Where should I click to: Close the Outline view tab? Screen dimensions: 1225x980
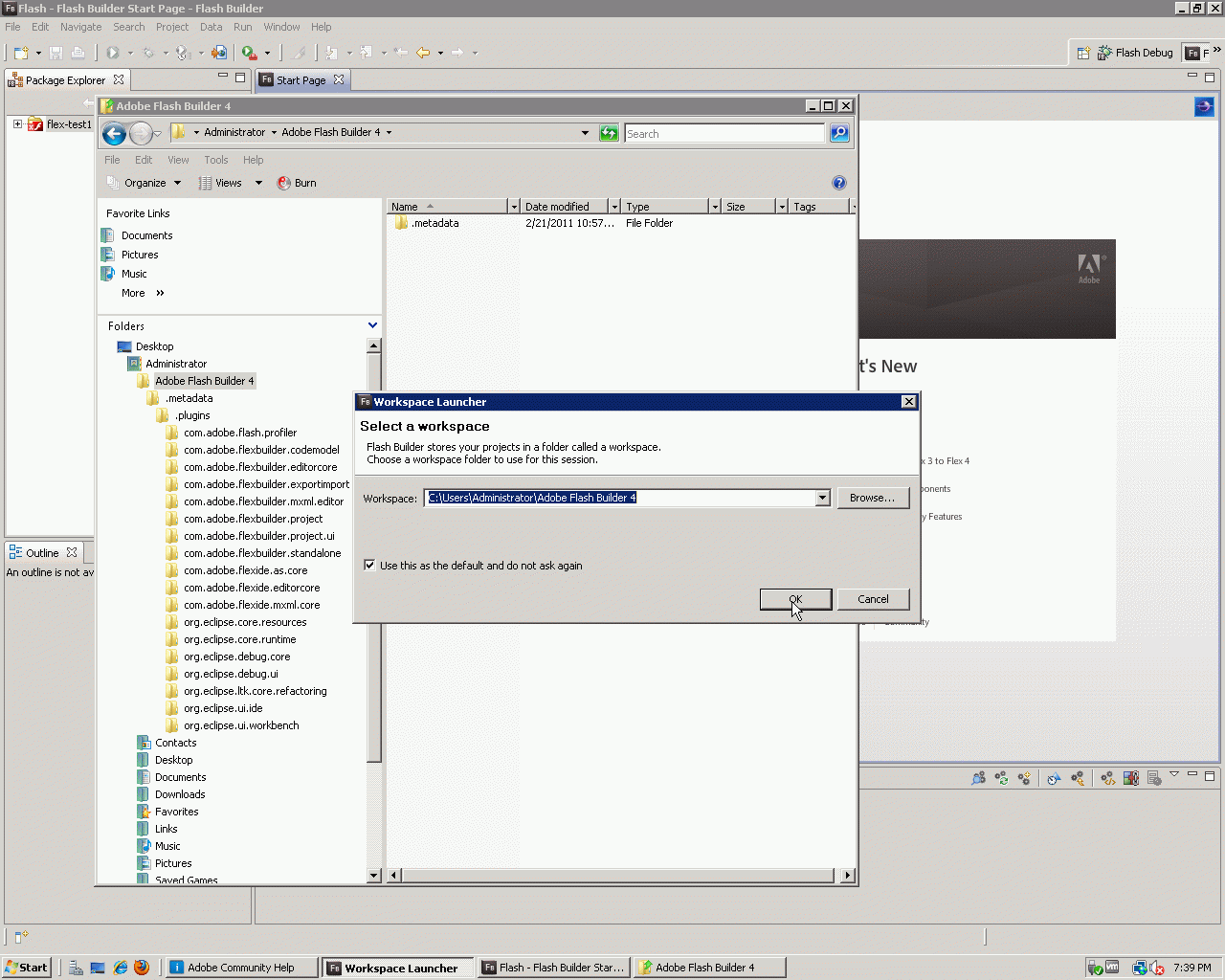click(72, 552)
